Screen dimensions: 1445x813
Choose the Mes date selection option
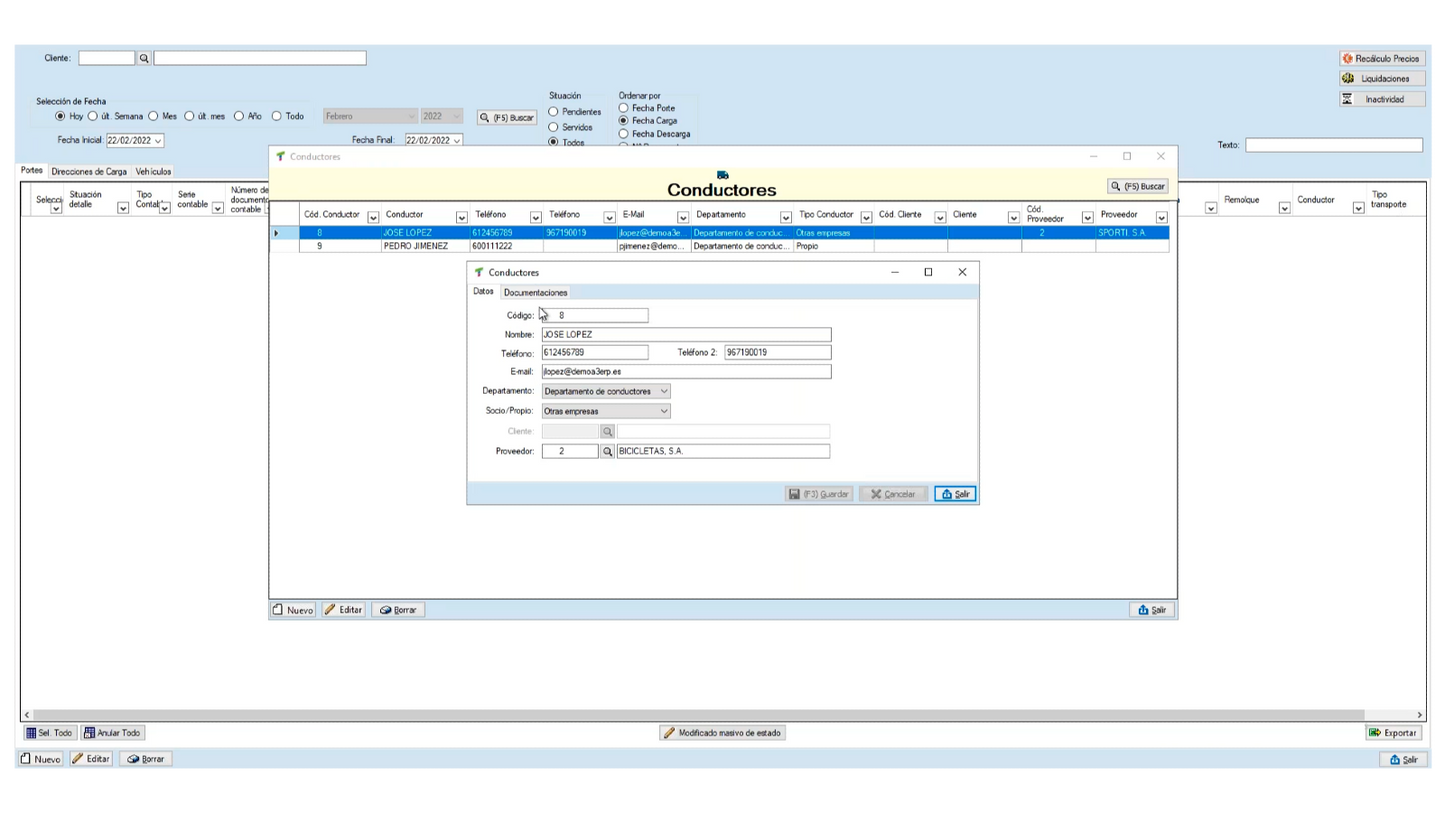coord(154,116)
